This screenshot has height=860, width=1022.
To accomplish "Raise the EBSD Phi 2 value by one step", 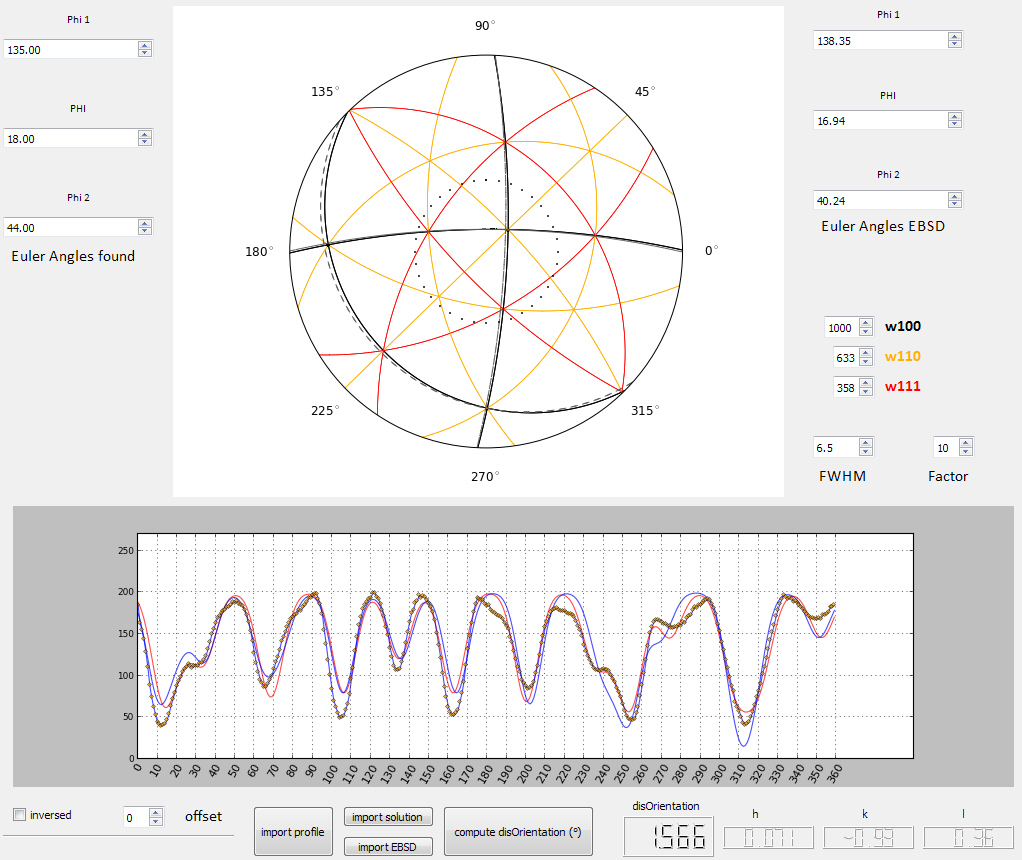I will tap(954, 196).
